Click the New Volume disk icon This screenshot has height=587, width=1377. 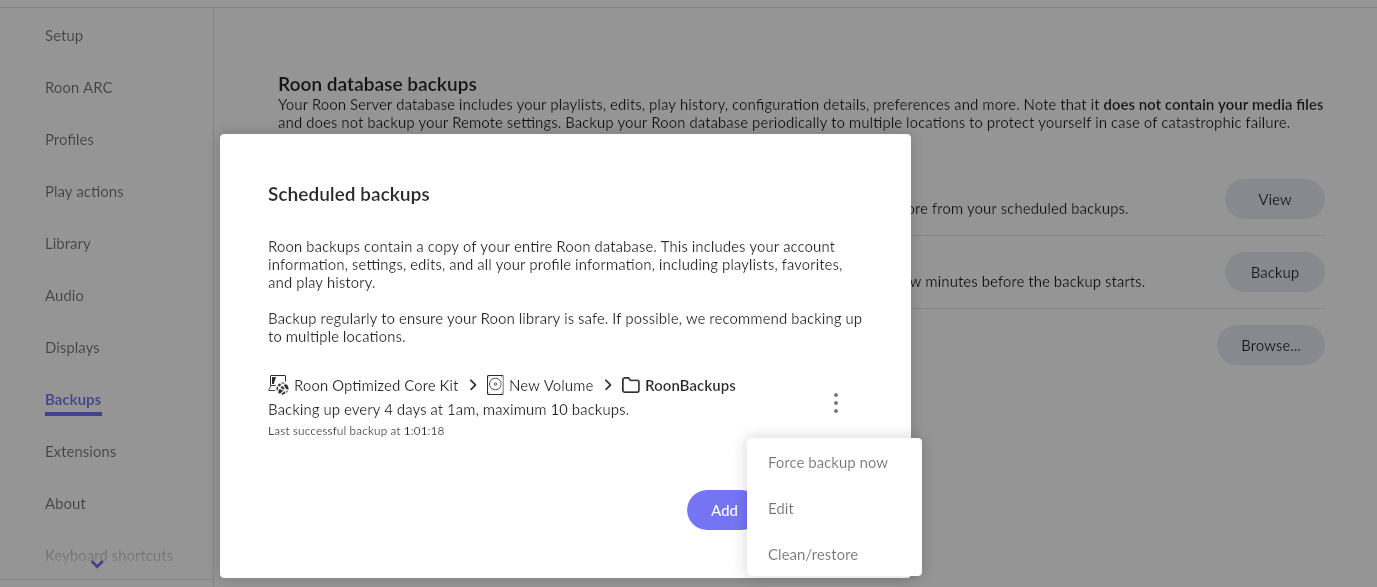(495, 385)
